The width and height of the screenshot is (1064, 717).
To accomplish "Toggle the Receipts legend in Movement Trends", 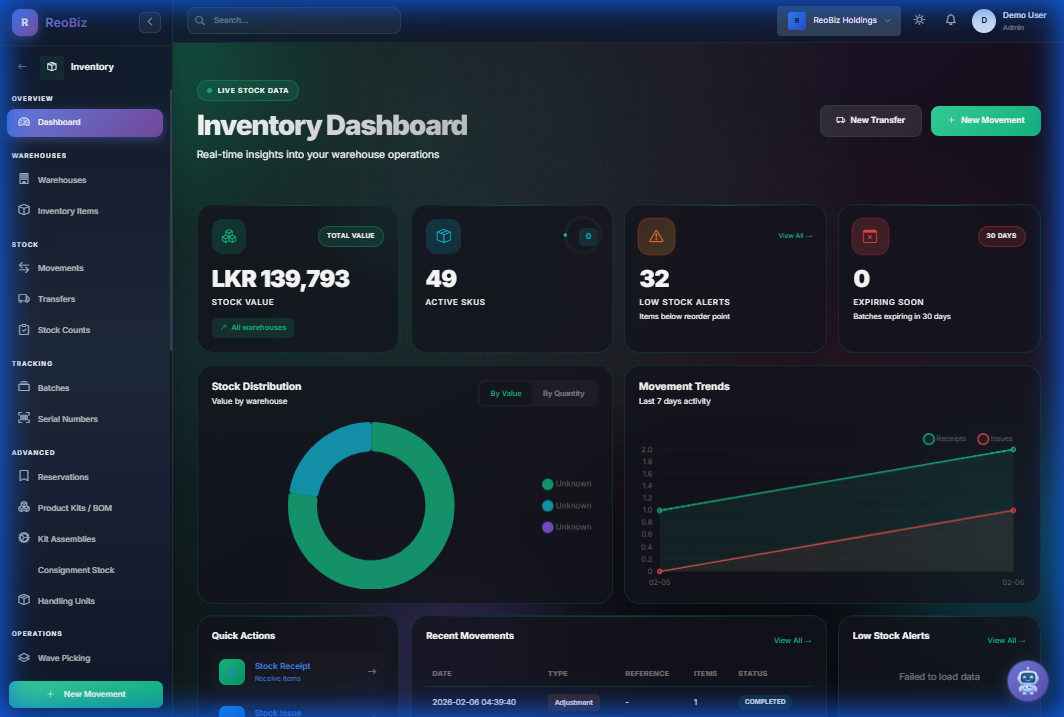I will click(x=942, y=438).
